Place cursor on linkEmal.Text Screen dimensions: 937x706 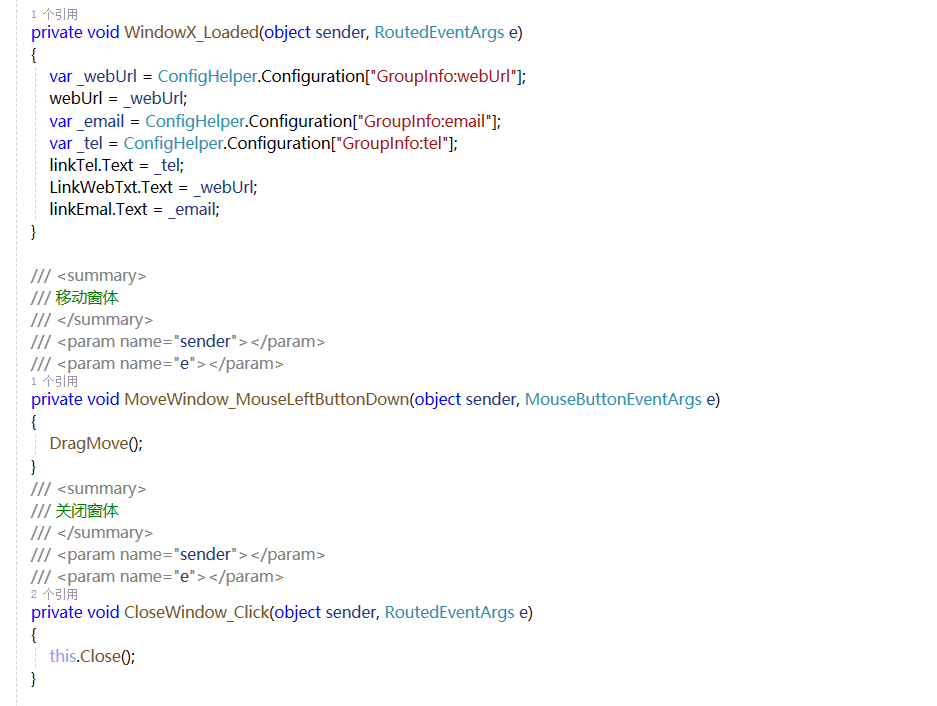pos(99,210)
